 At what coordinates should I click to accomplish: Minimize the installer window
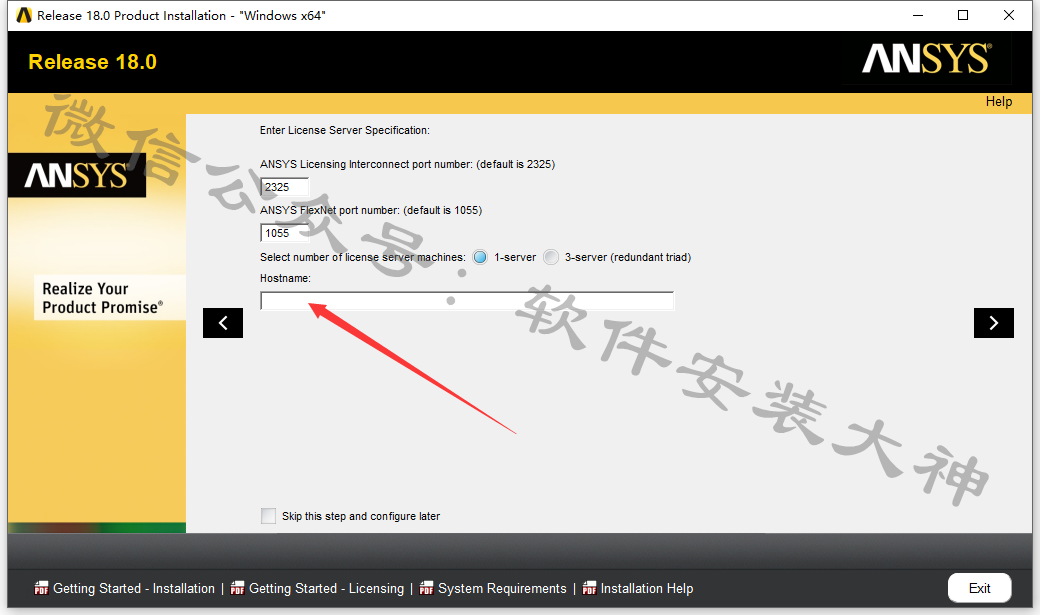click(918, 15)
